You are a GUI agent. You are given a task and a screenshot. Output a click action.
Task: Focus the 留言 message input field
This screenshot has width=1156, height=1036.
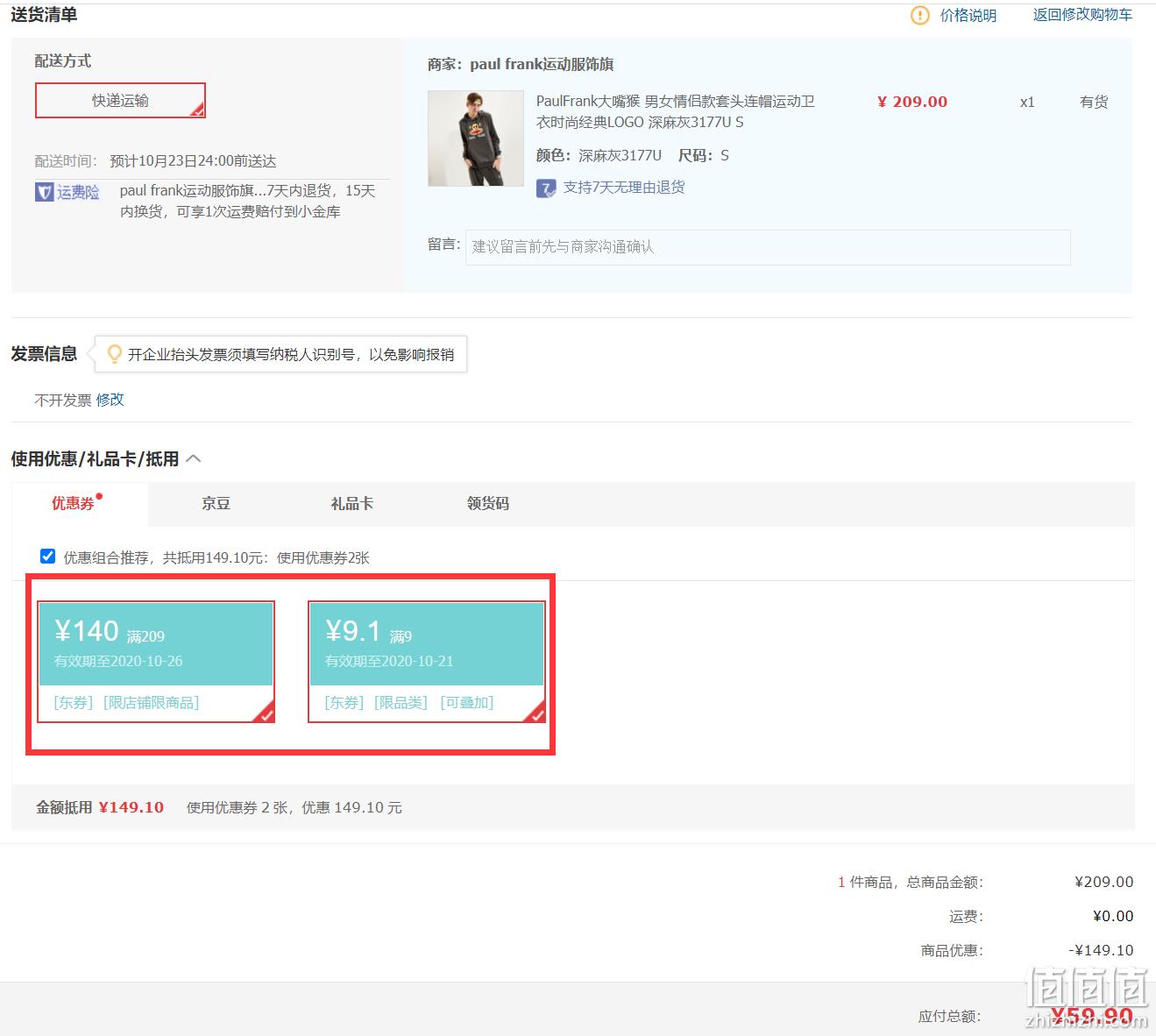coord(768,247)
